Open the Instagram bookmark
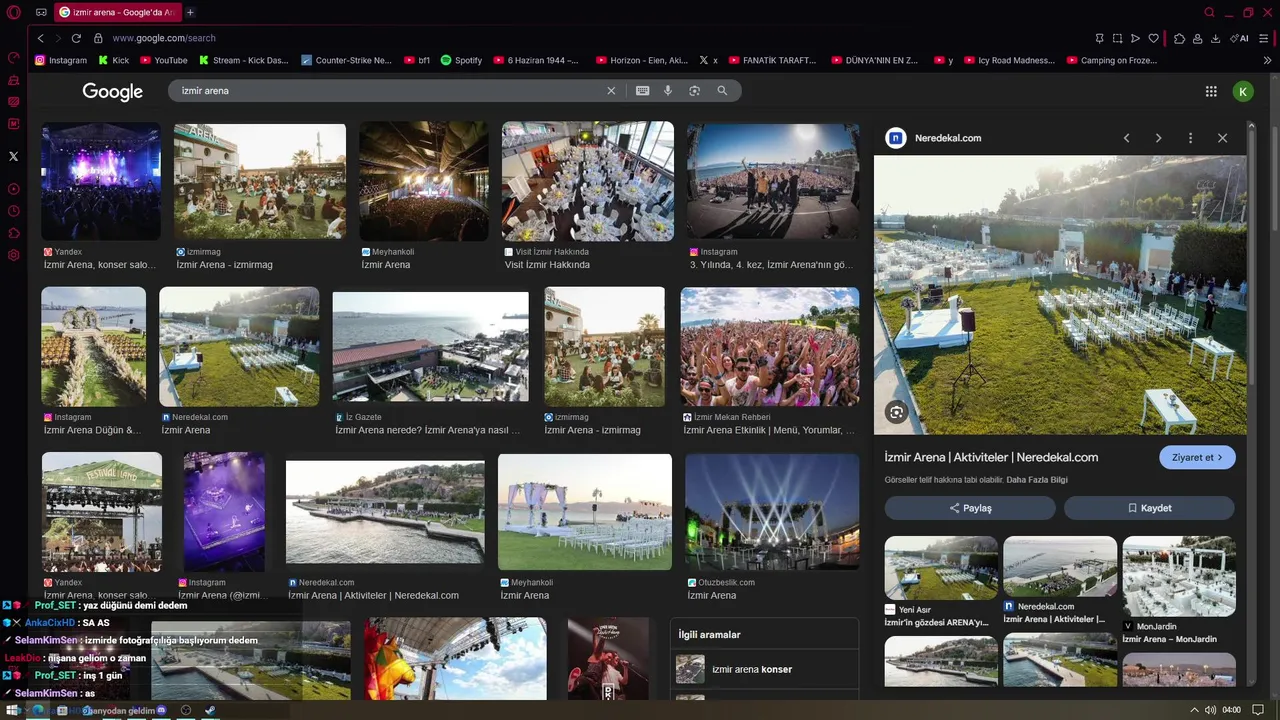The height and width of the screenshot is (720, 1280). [61, 60]
